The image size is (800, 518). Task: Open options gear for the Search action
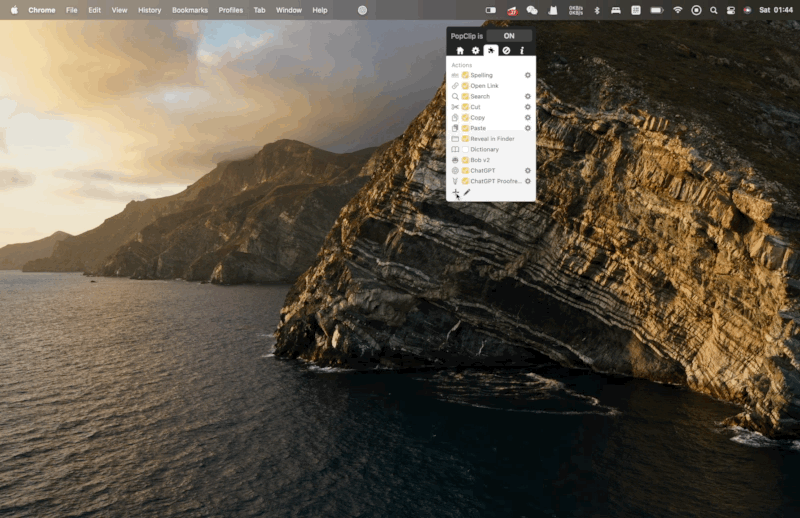[528, 96]
